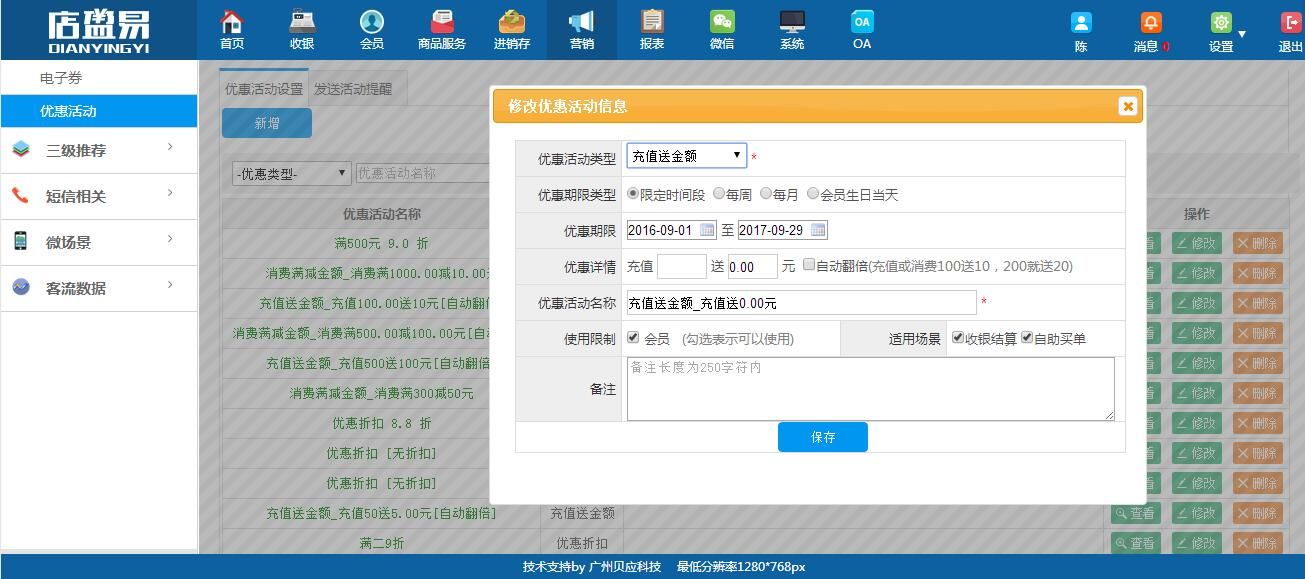Click the 短信相关 phone icon

(21, 196)
